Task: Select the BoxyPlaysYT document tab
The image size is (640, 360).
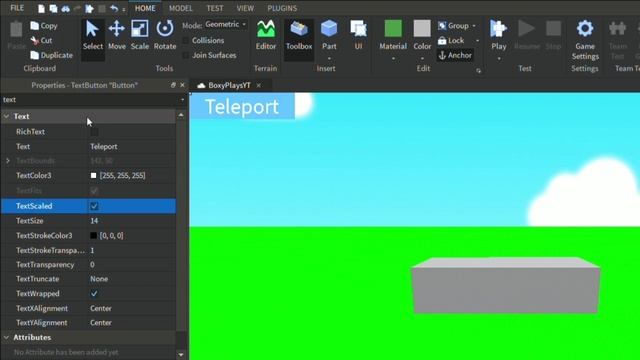Action: pos(229,85)
